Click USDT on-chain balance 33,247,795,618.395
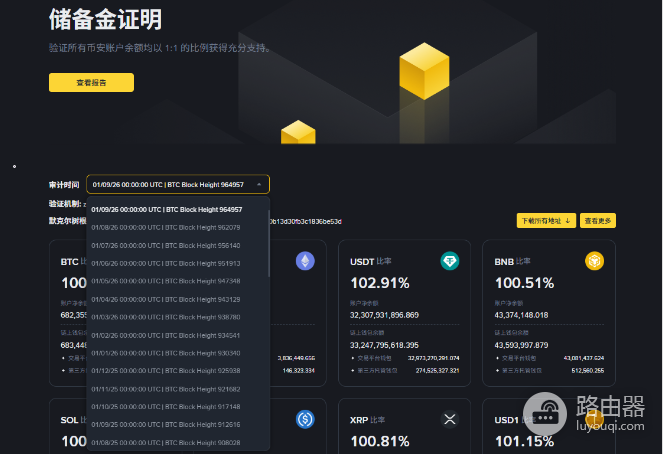 (x=384, y=345)
